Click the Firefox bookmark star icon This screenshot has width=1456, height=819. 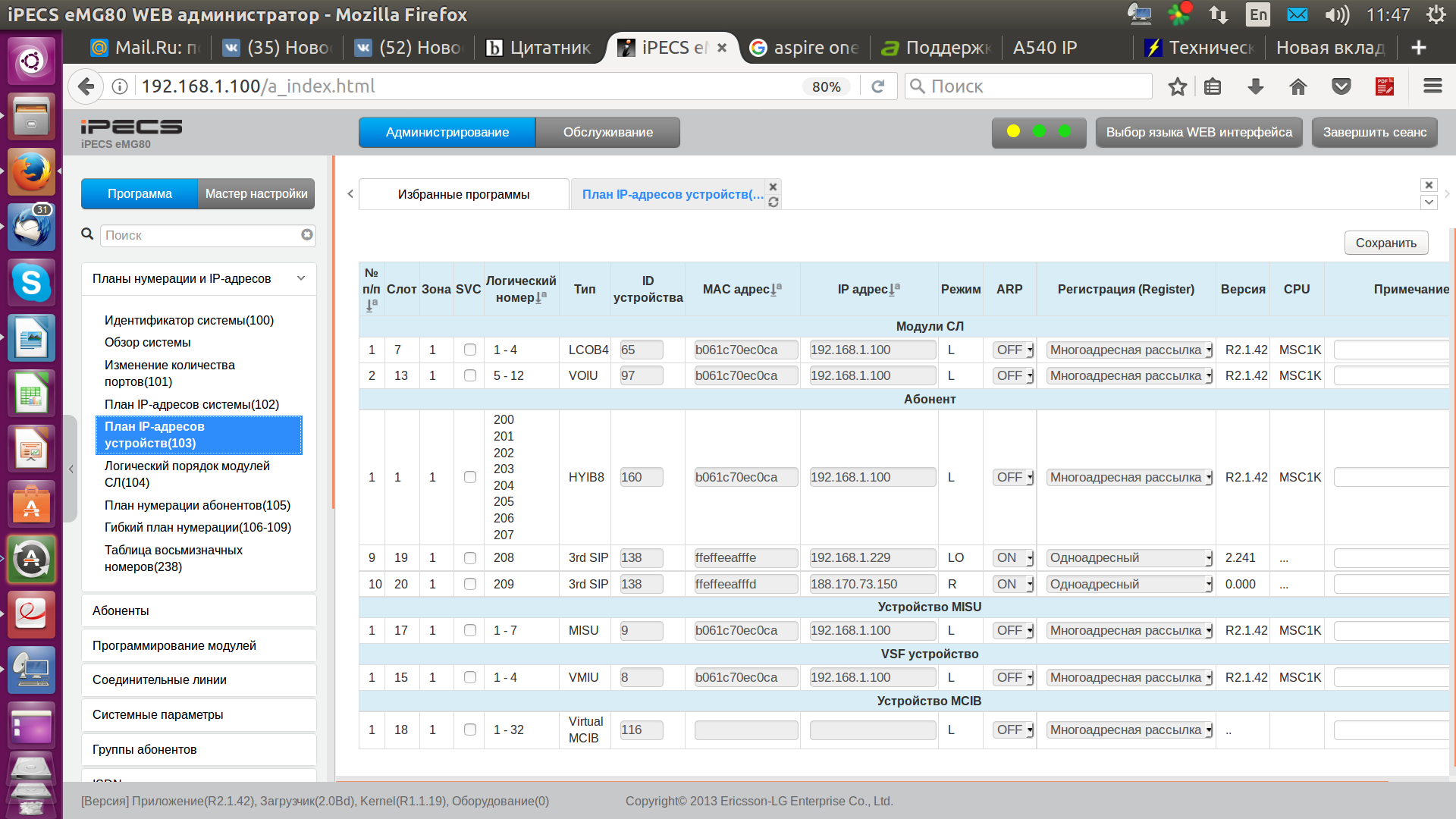1177,86
